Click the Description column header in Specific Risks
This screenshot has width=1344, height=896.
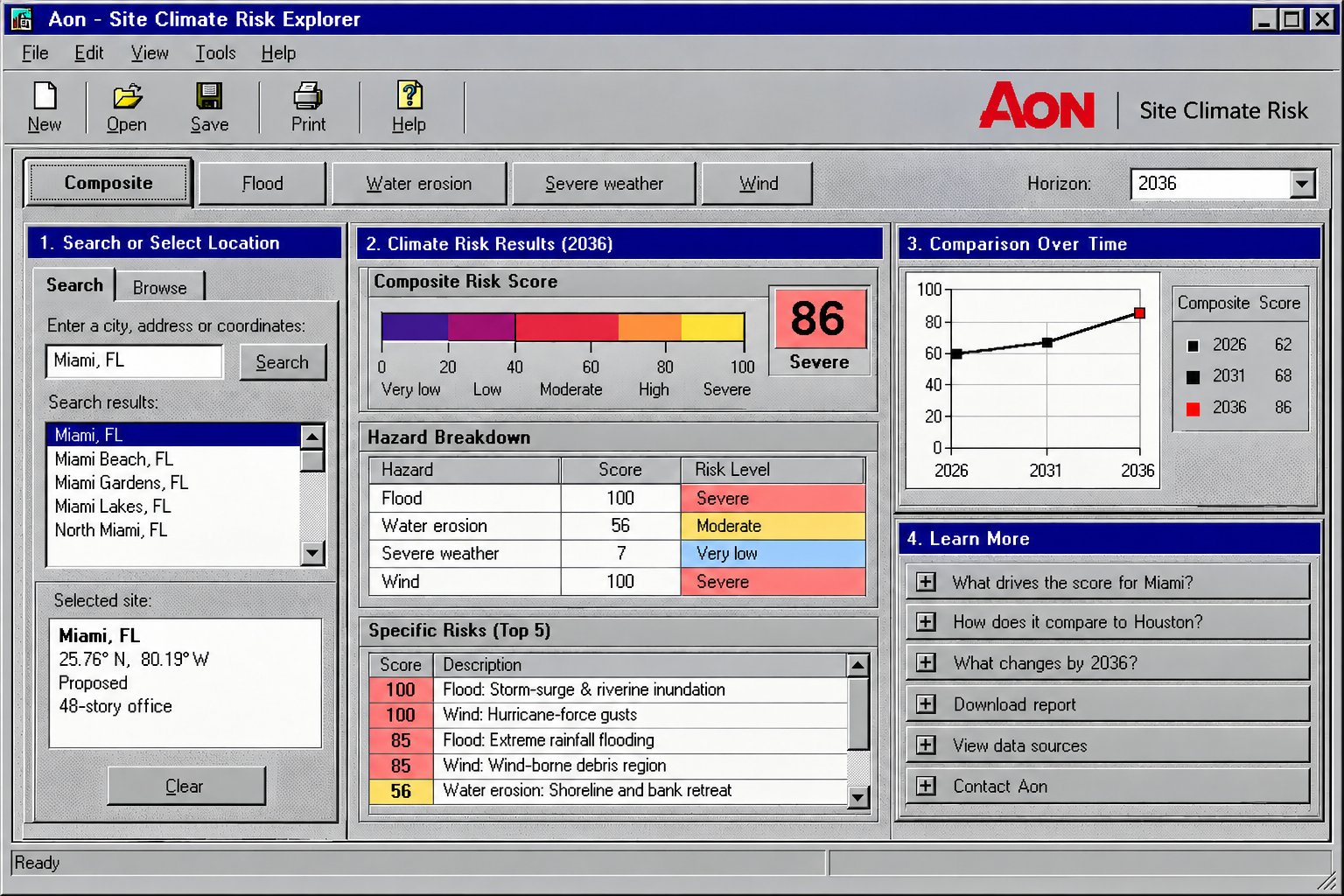point(640,665)
